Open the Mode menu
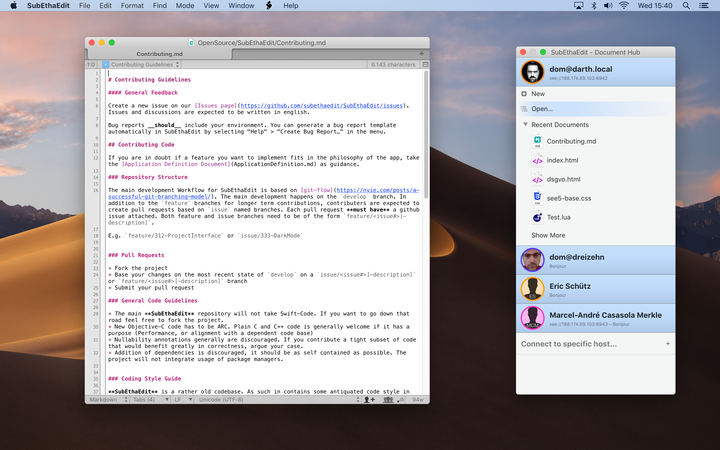 click(x=185, y=6)
